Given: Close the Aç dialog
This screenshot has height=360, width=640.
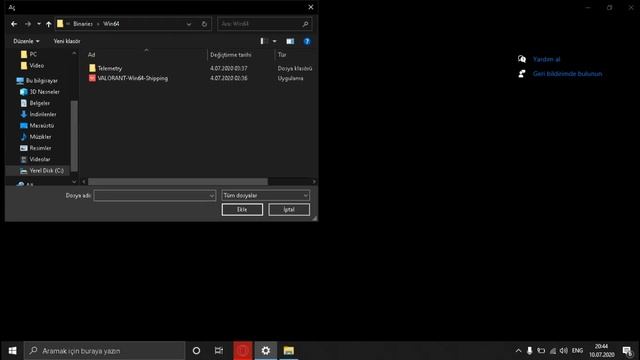Looking at the screenshot, I should click(311, 7).
